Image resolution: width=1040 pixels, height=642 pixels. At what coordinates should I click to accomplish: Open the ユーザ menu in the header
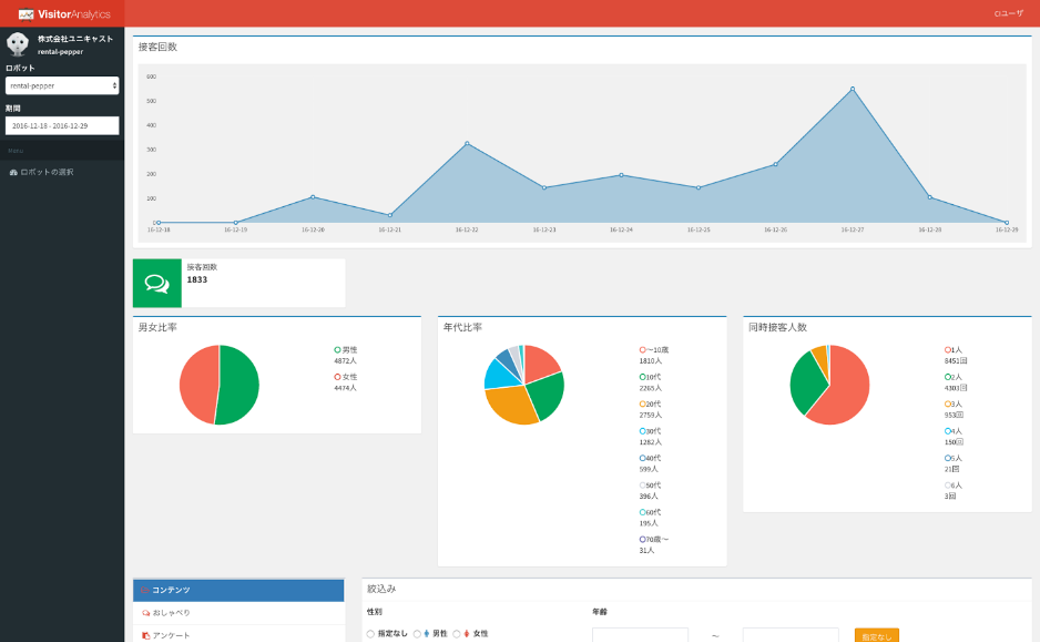point(1009,14)
